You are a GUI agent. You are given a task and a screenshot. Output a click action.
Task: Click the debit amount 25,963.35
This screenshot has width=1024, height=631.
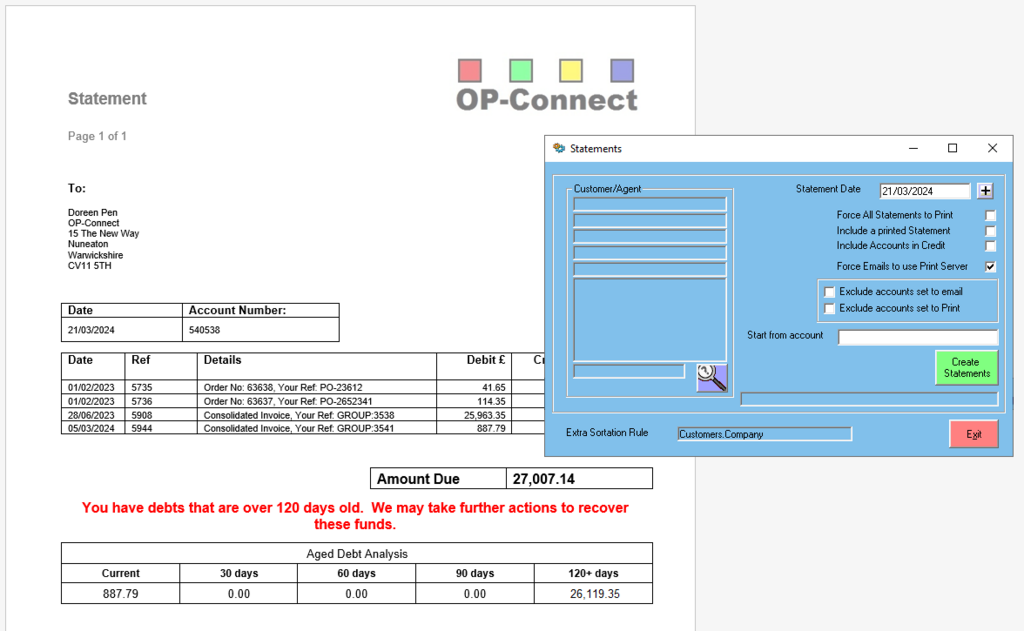click(x=485, y=415)
